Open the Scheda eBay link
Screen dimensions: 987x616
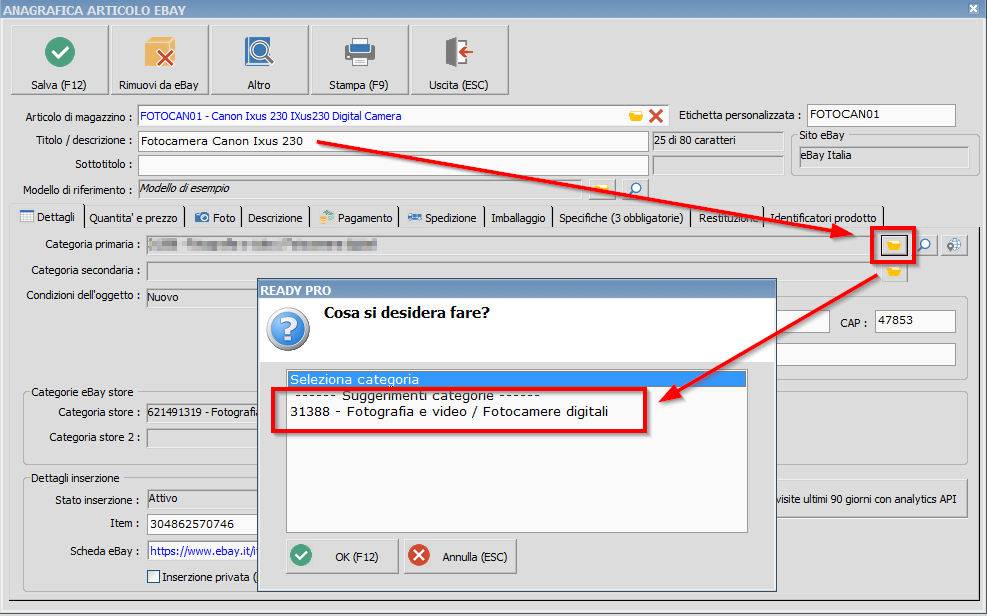(204, 551)
